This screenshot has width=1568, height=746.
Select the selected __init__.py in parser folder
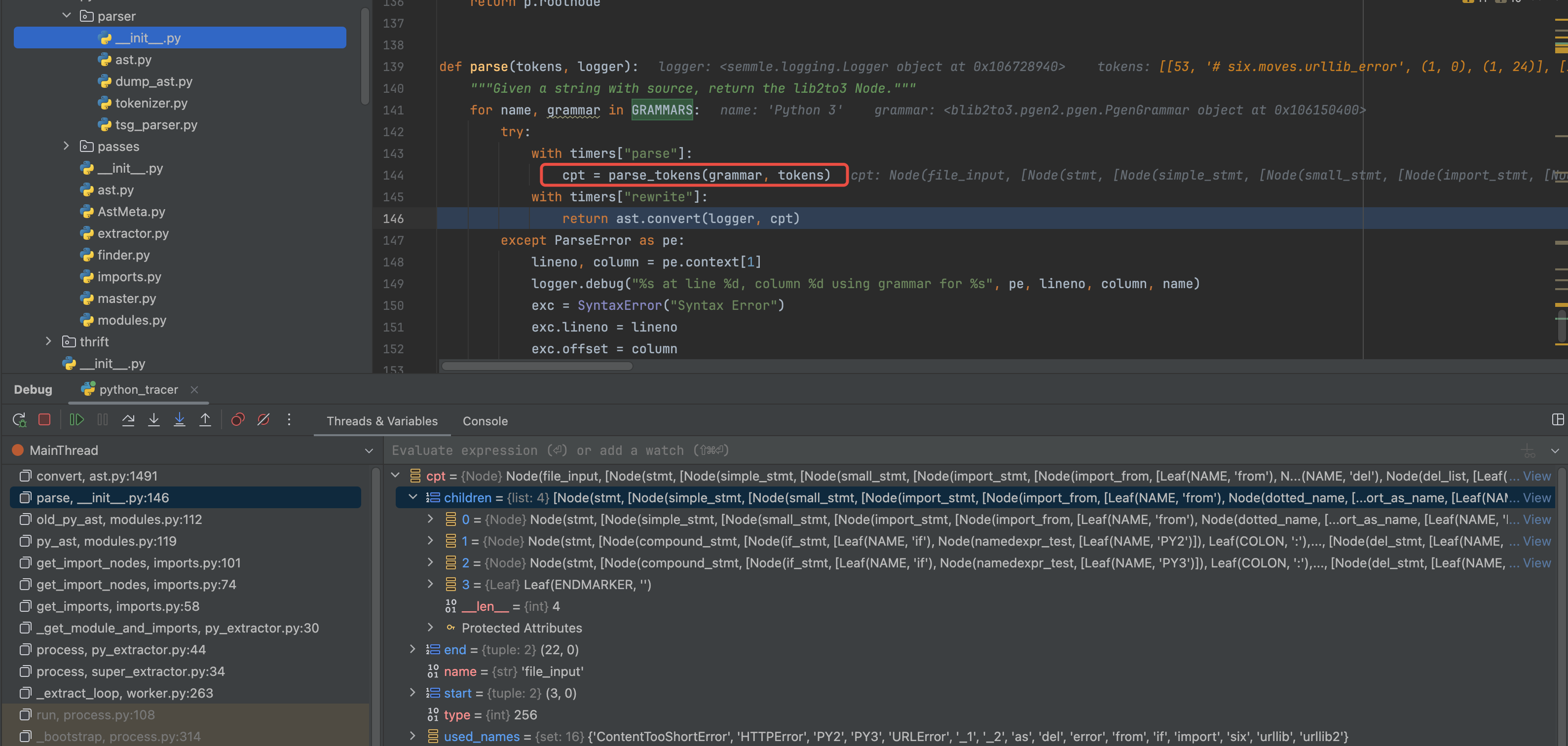tap(180, 37)
